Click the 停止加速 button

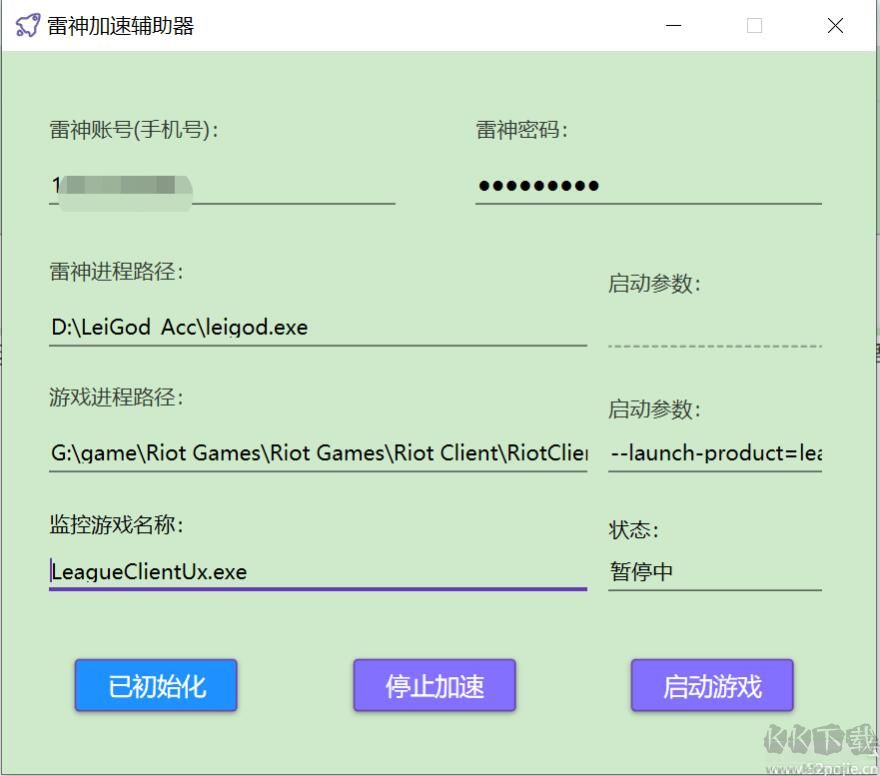click(434, 686)
